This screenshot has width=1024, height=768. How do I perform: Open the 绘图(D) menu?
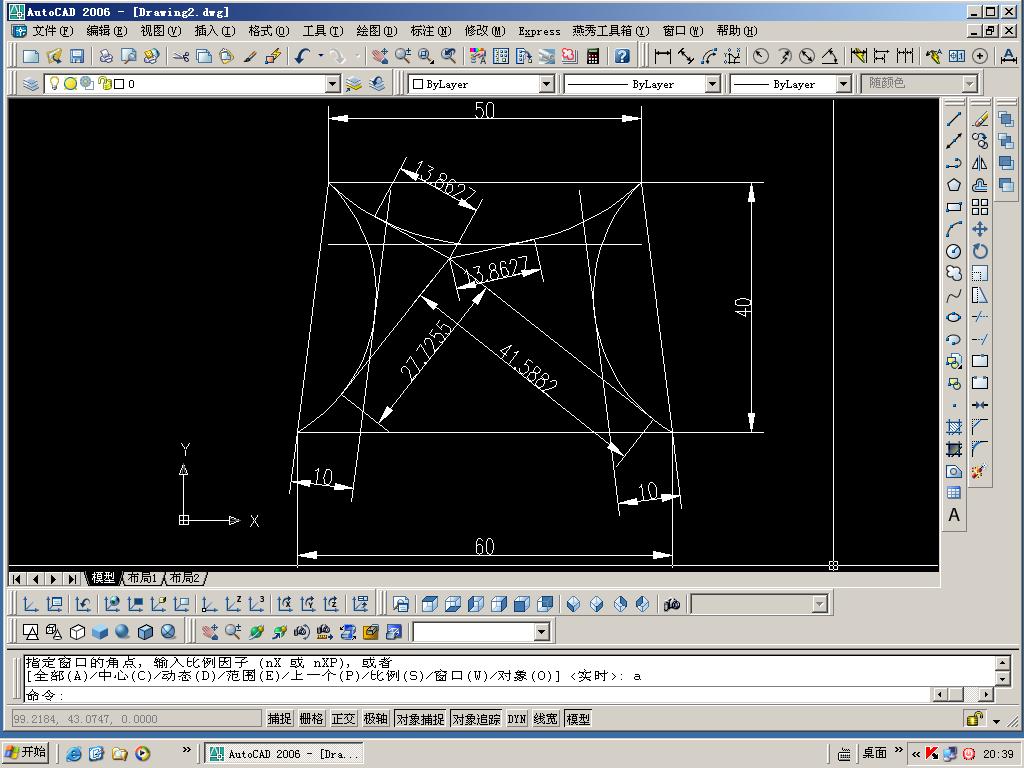click(377, 31)
